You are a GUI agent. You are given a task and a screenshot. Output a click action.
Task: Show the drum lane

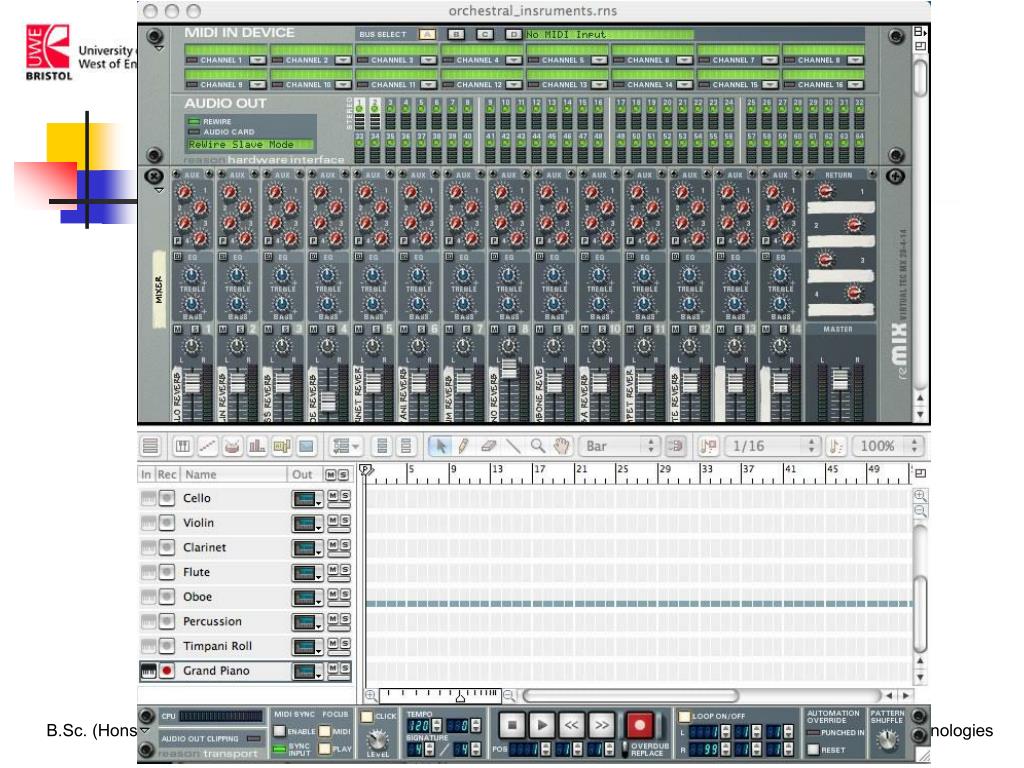[232, 446]
